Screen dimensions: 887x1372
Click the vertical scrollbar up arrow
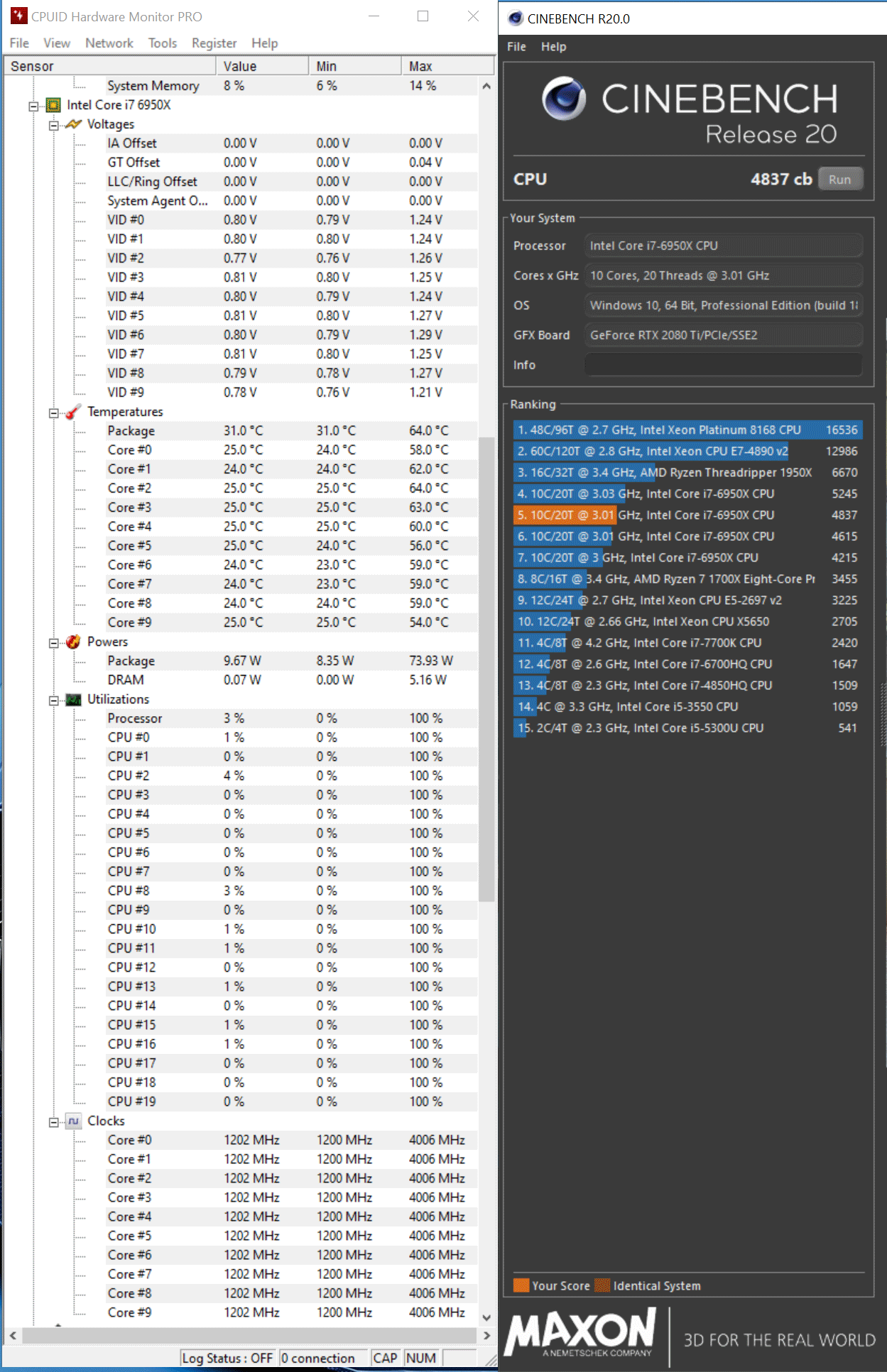[x=486, y=86]
